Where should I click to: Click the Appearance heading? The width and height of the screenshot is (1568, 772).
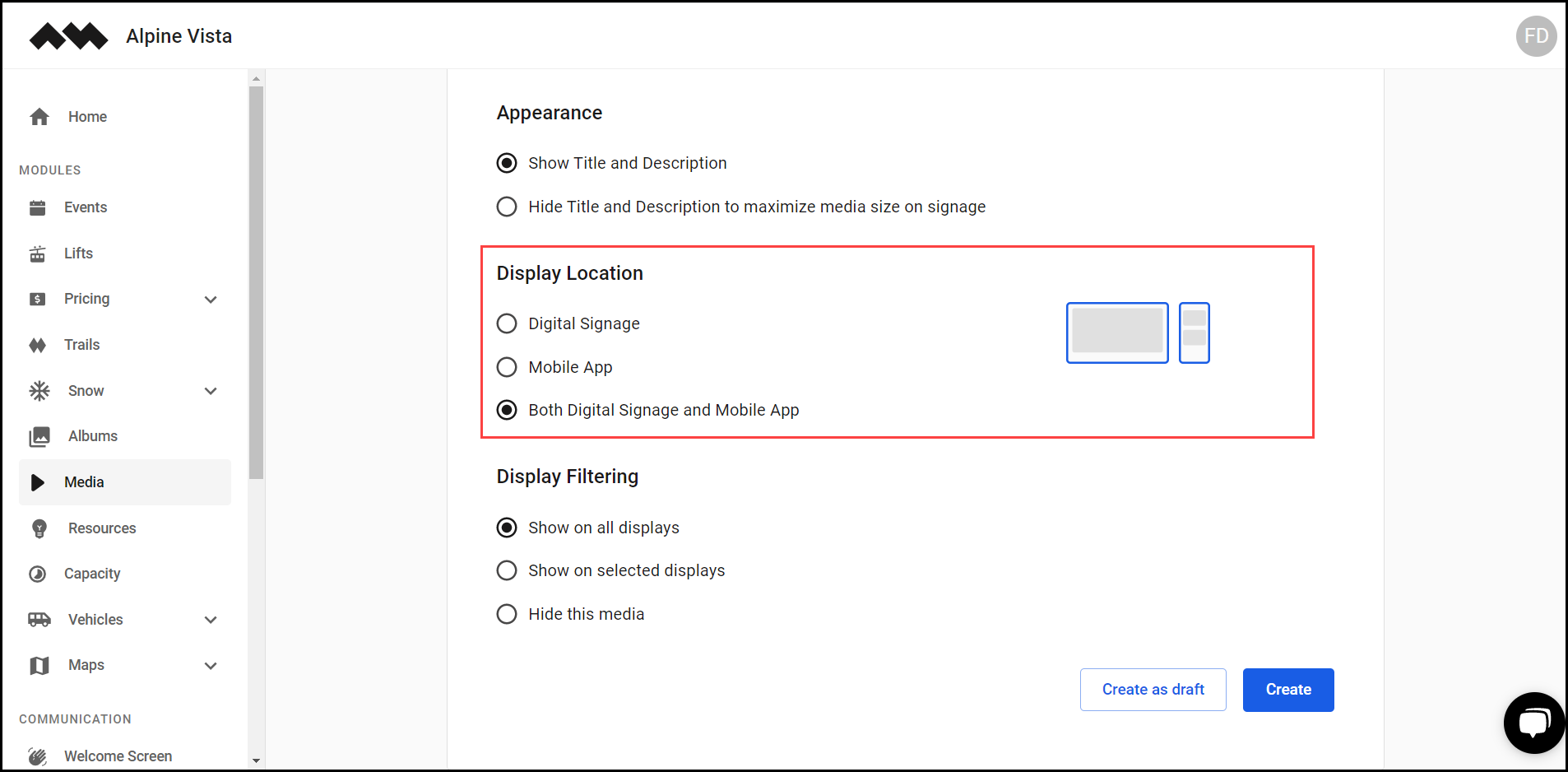[550, 113]
